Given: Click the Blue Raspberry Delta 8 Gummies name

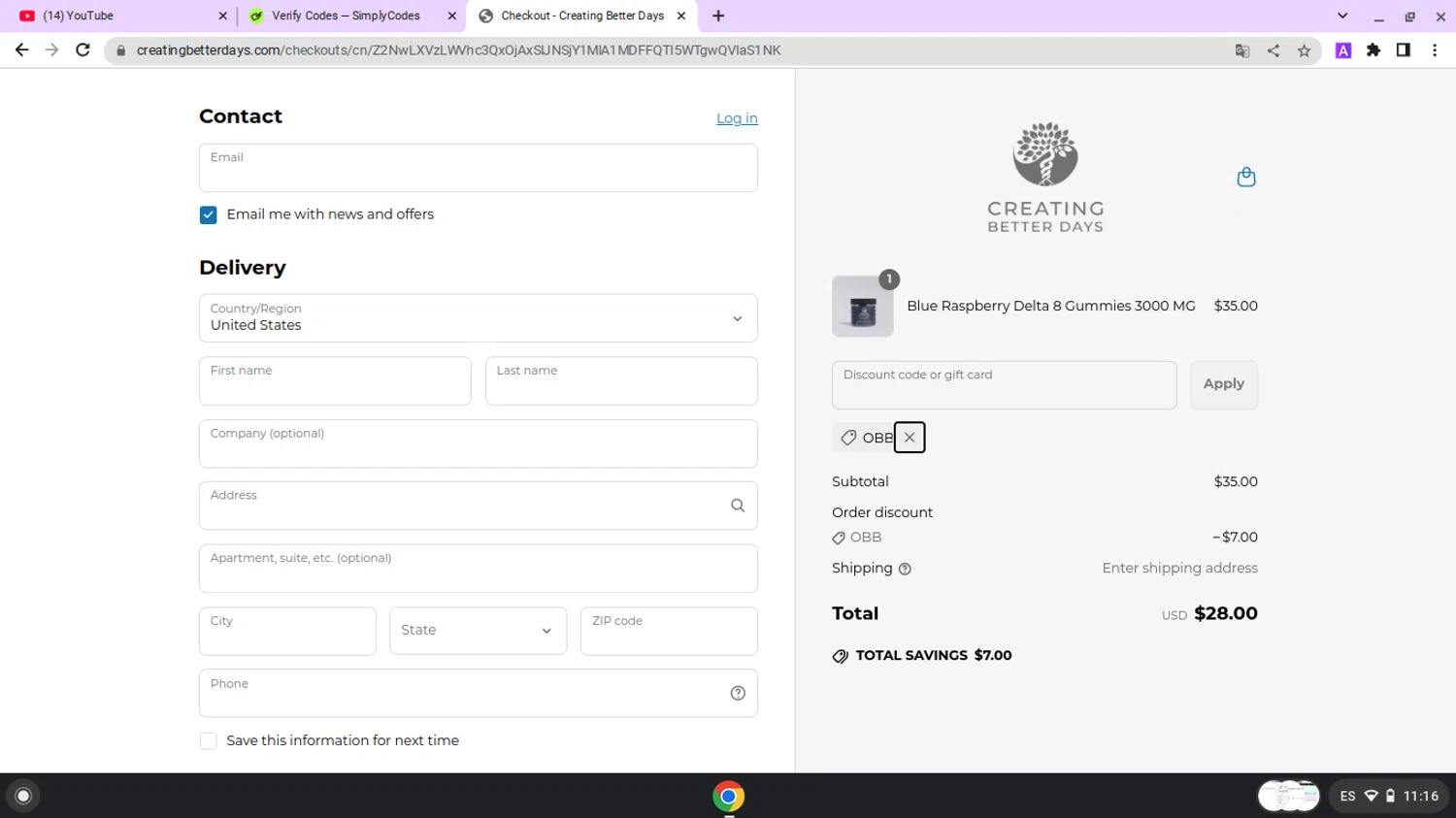Looking at the screenshot, I should 1051,306.
